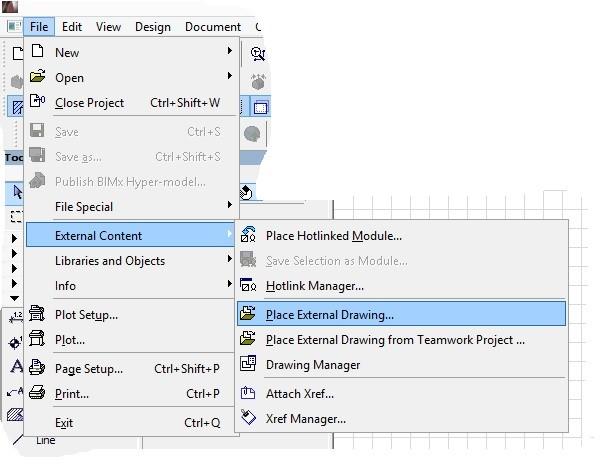The width and height of the screenshot is (608, 474).
Task: Open the Edit menu in menu bar
Action: [x=71, y=27]
